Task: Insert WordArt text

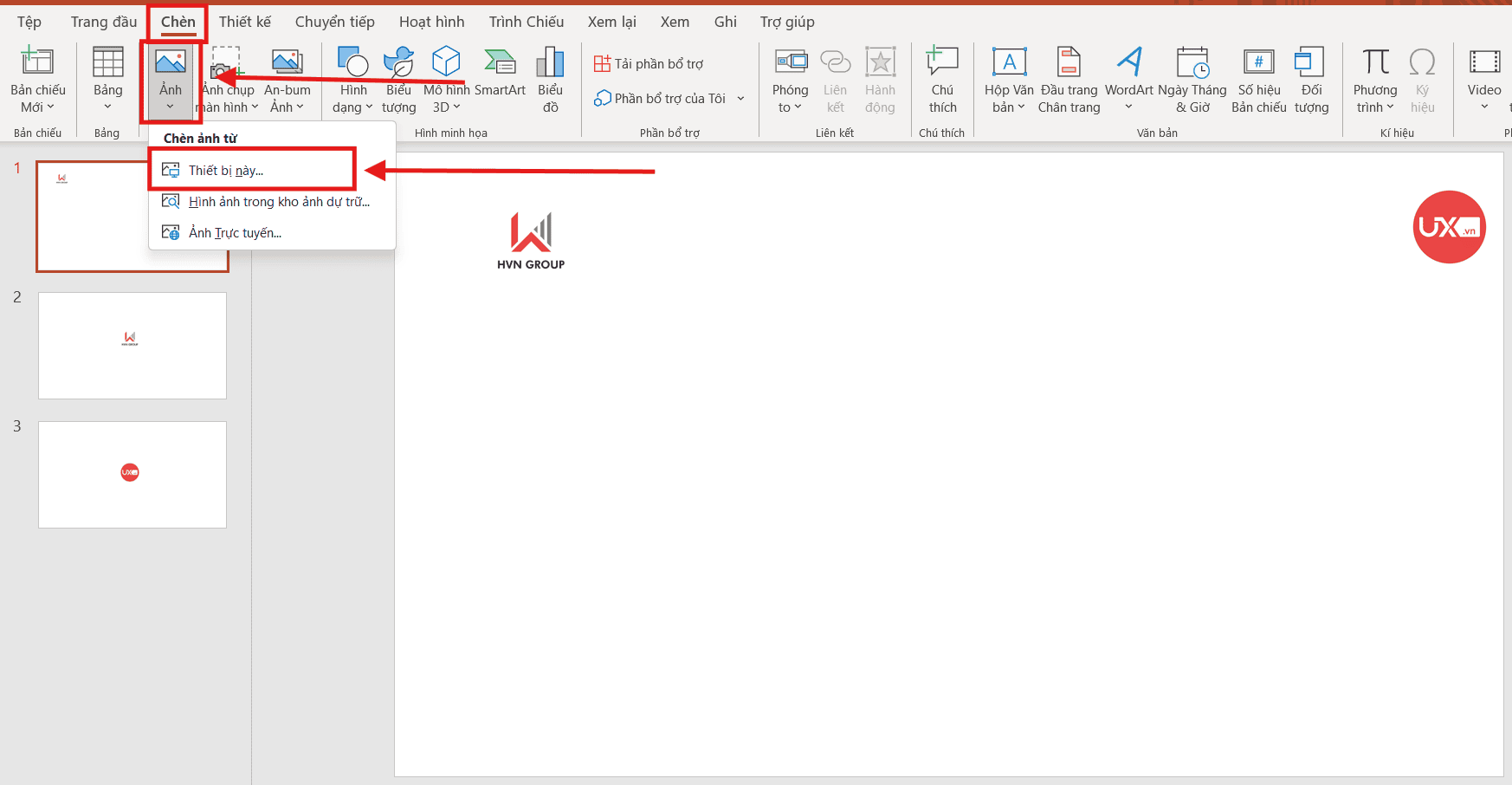Action: (x=1128, y=78)
